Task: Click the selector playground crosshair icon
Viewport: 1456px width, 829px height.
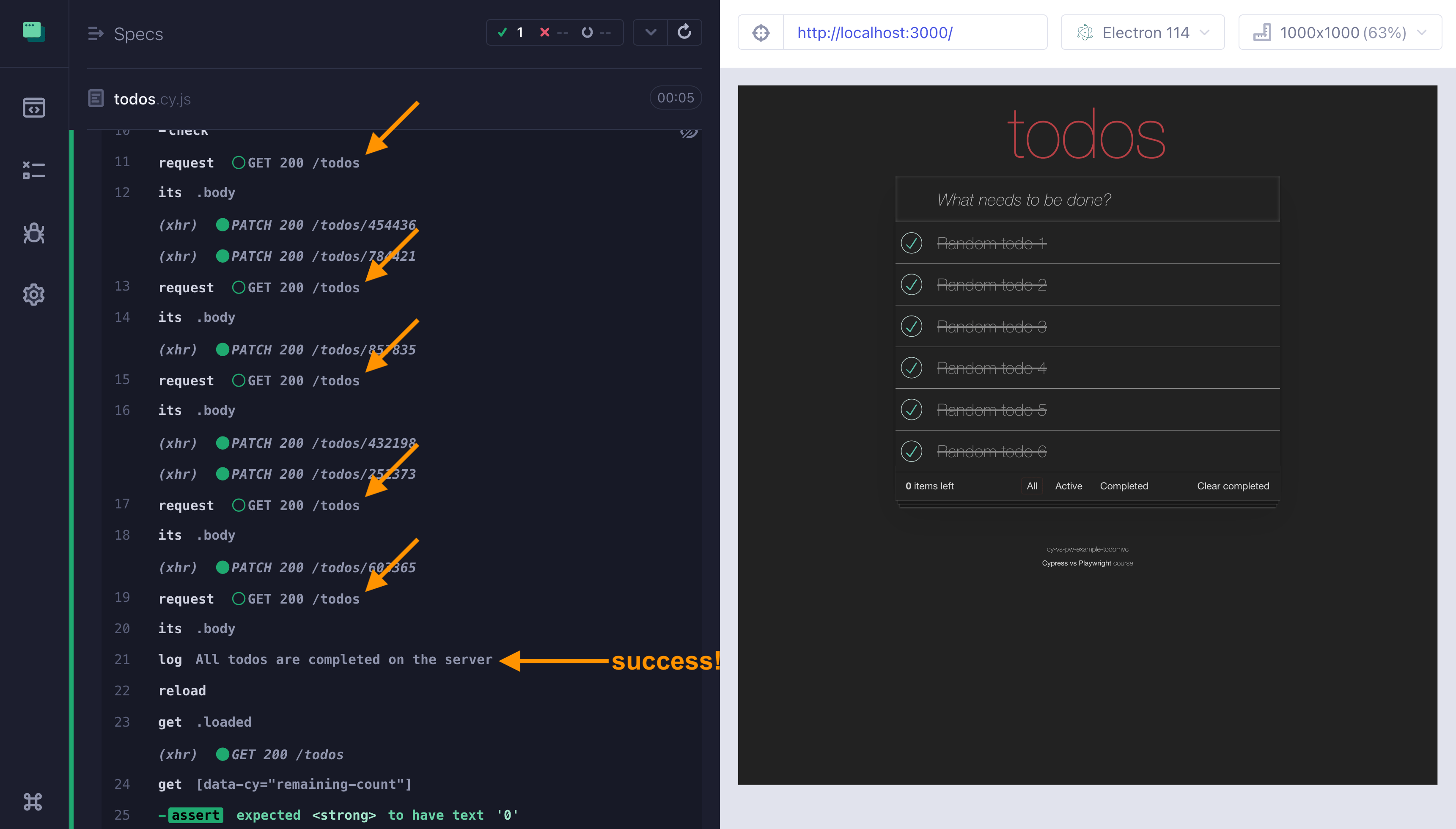Action: click(761, 33)
